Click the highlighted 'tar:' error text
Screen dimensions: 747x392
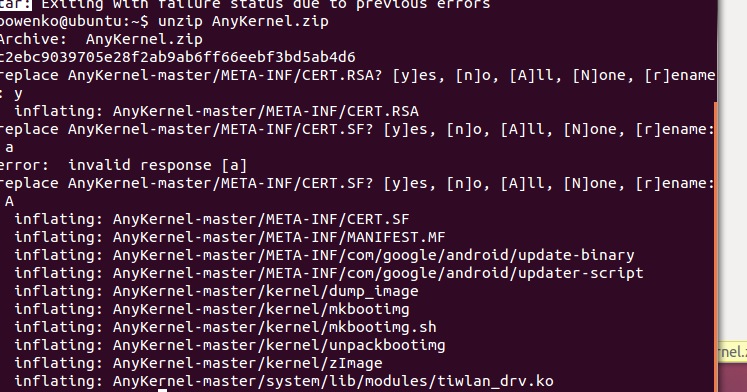point(16,5)
